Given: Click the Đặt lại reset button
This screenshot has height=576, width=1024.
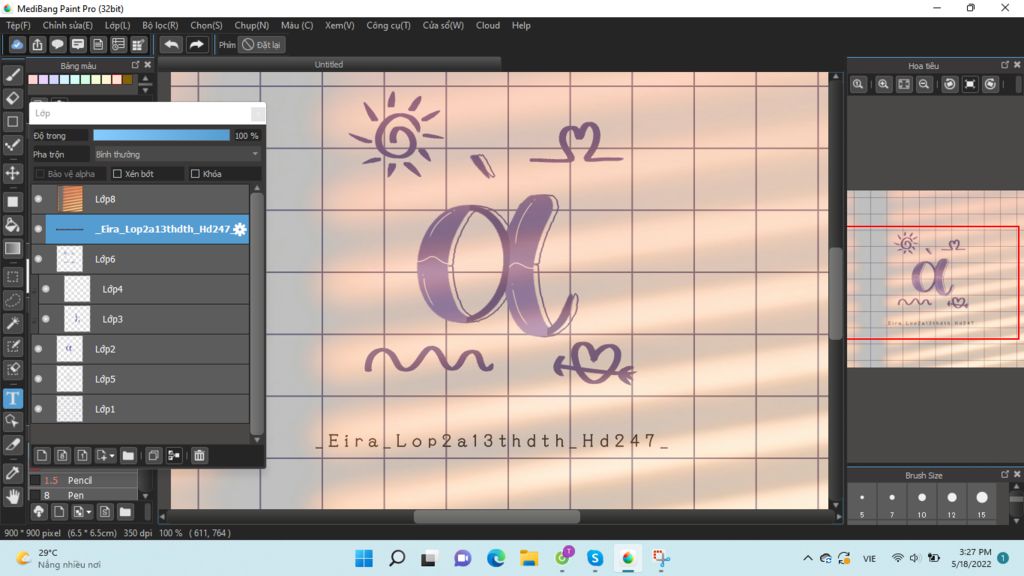Looking at the screenshot, I should [x=261, y=44].
